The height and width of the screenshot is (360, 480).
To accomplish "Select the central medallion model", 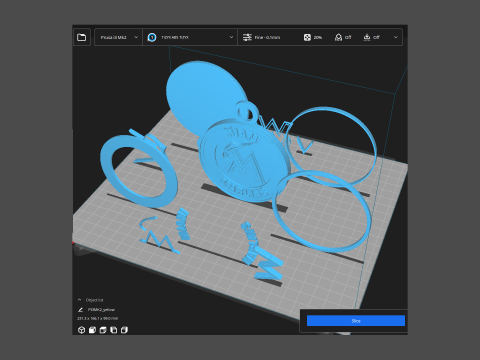I will (245, 162).
